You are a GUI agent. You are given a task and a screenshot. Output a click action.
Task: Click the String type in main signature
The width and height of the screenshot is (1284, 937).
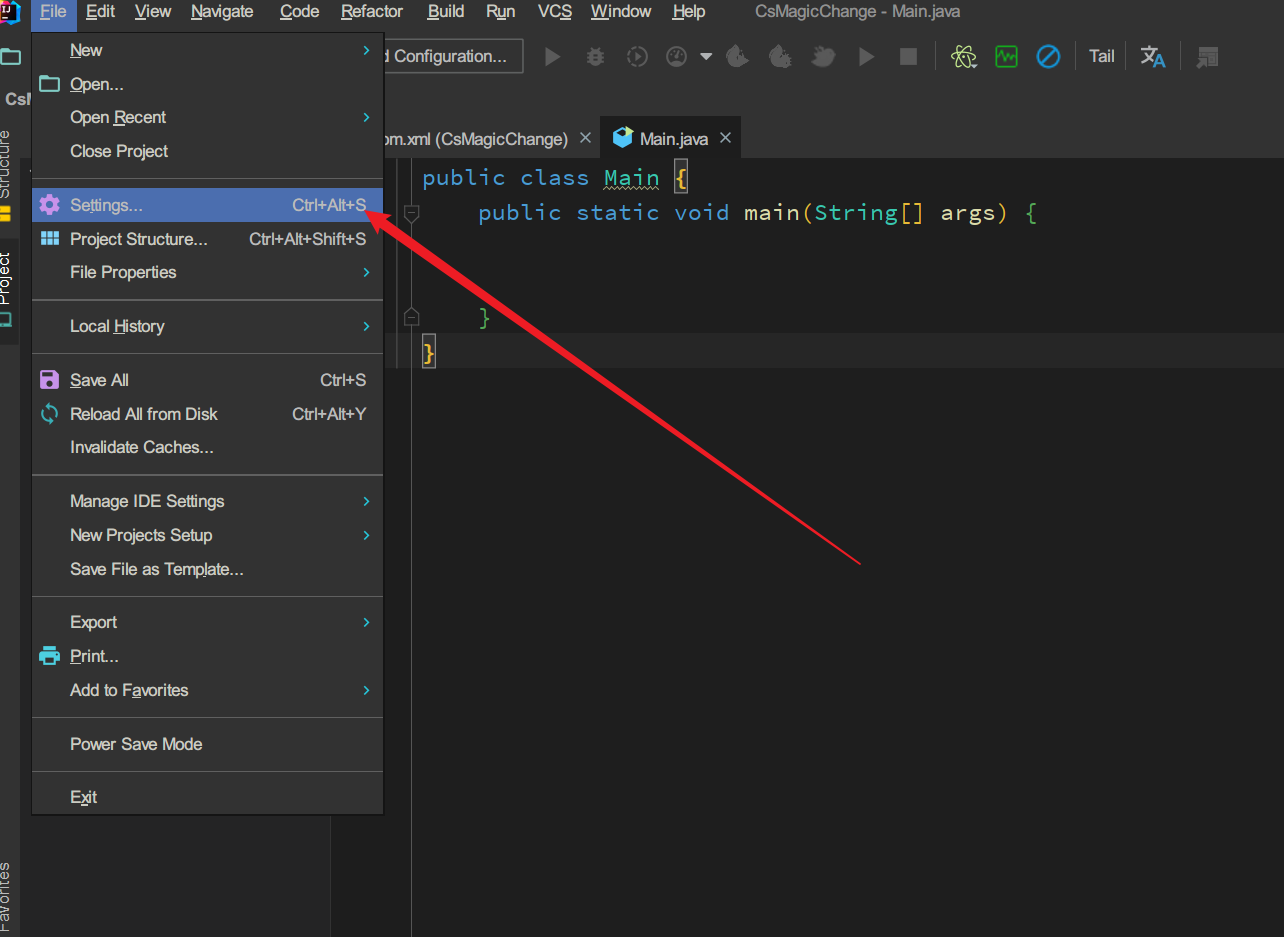[x=856, y=213]
